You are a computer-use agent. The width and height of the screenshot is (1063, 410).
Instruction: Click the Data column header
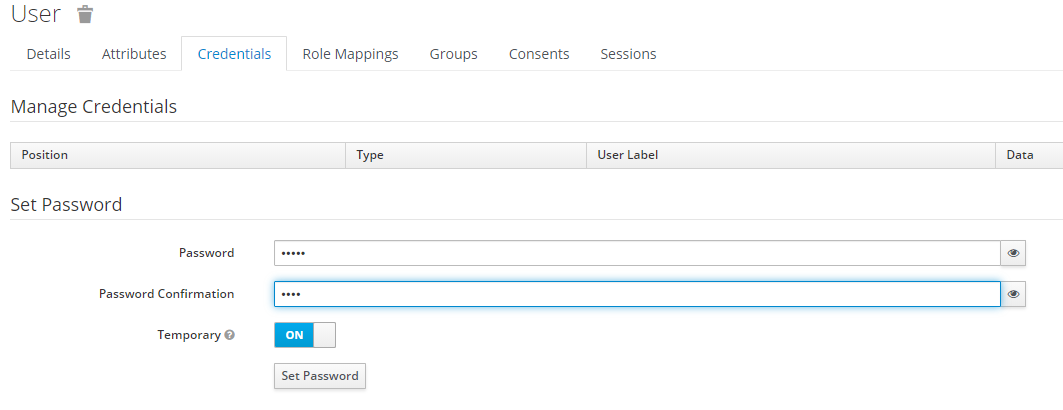pos(1020,155)
